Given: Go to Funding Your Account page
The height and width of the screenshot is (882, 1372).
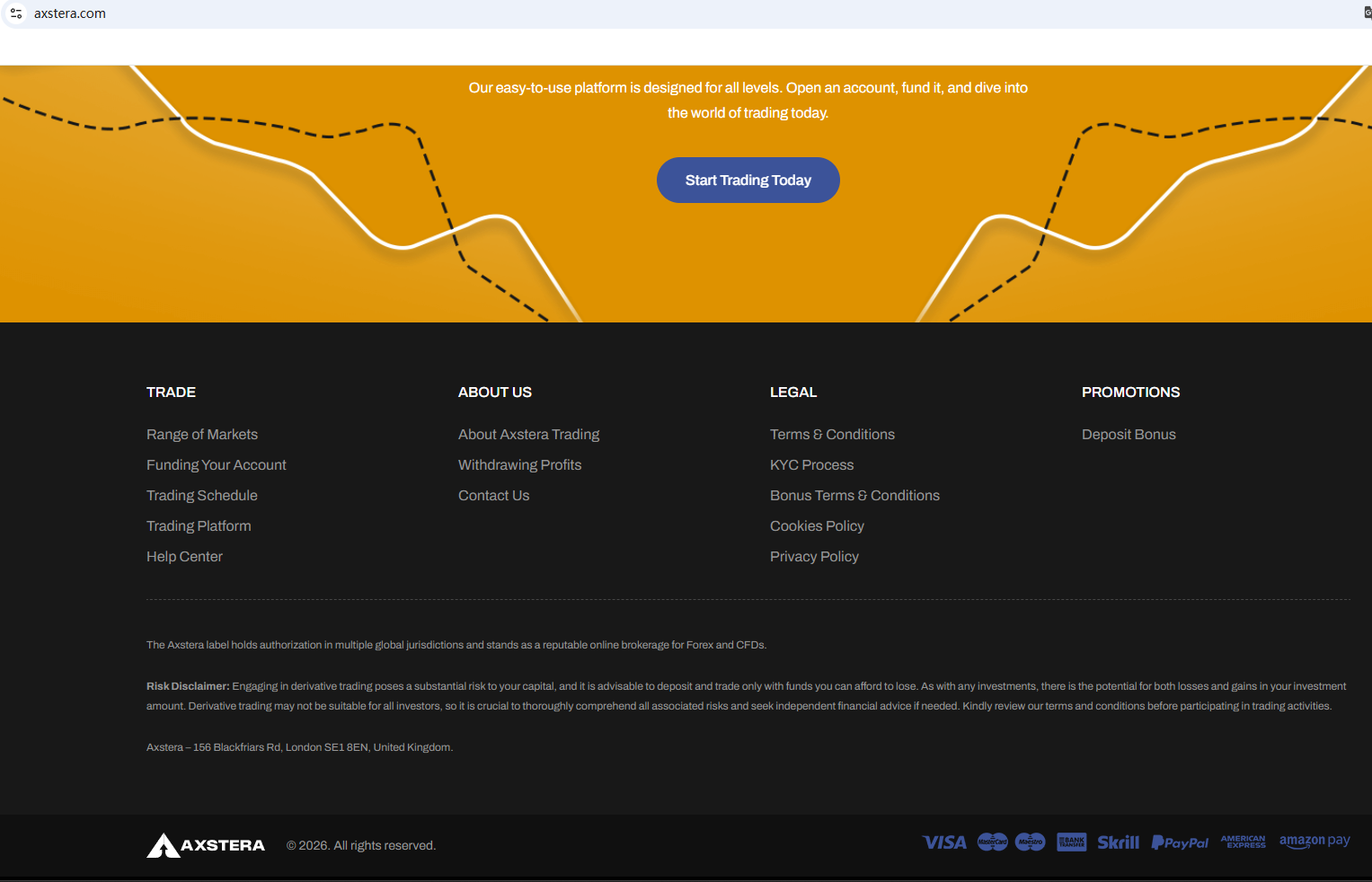Looking at the screenshot, I should point(217,465).
